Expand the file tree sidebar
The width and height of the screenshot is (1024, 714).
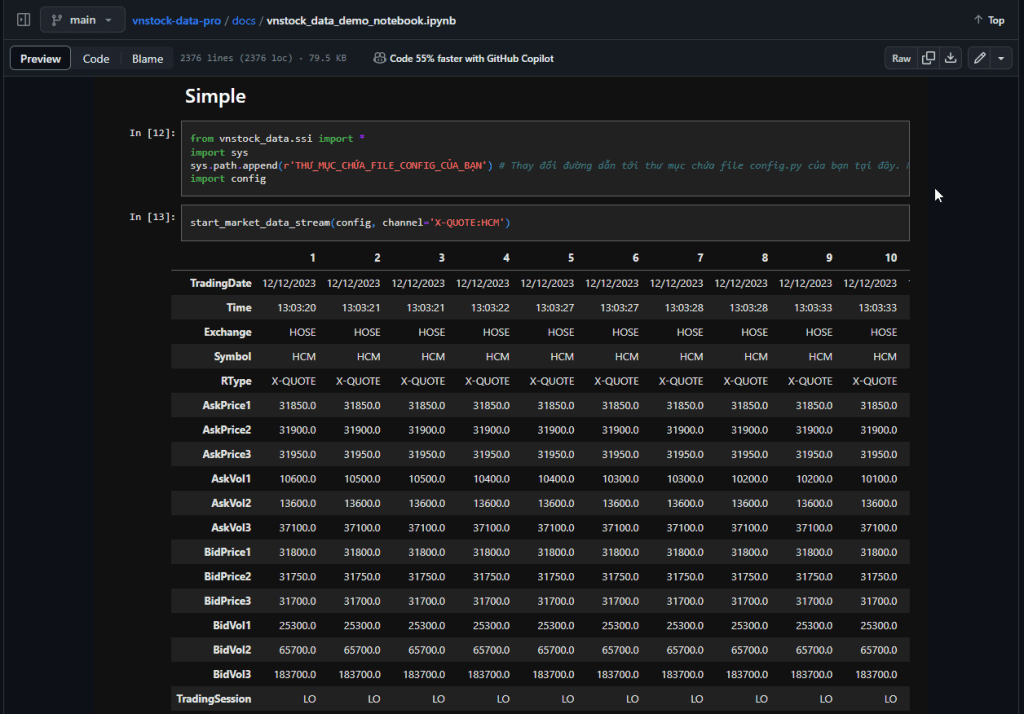[24, 20]
